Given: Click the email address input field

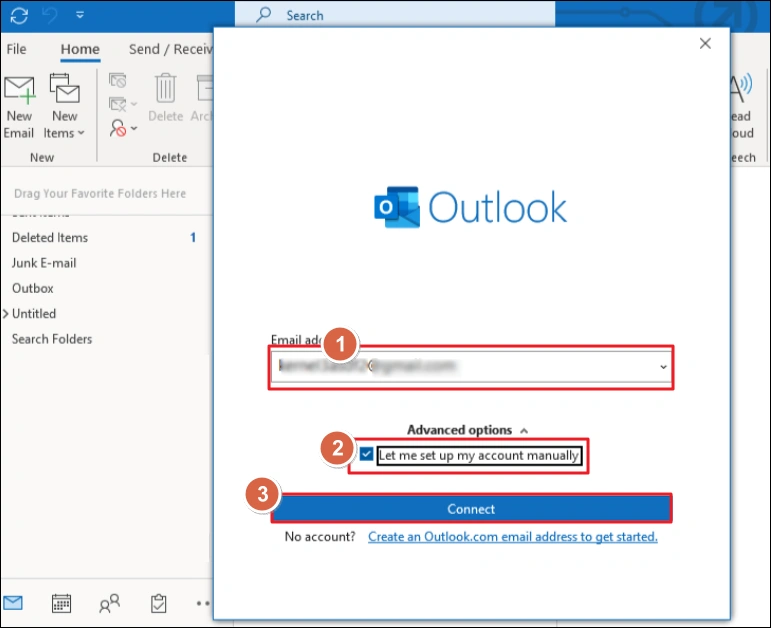Looking at the screenshot, I should pyautogui.click(x=460, y=367).
